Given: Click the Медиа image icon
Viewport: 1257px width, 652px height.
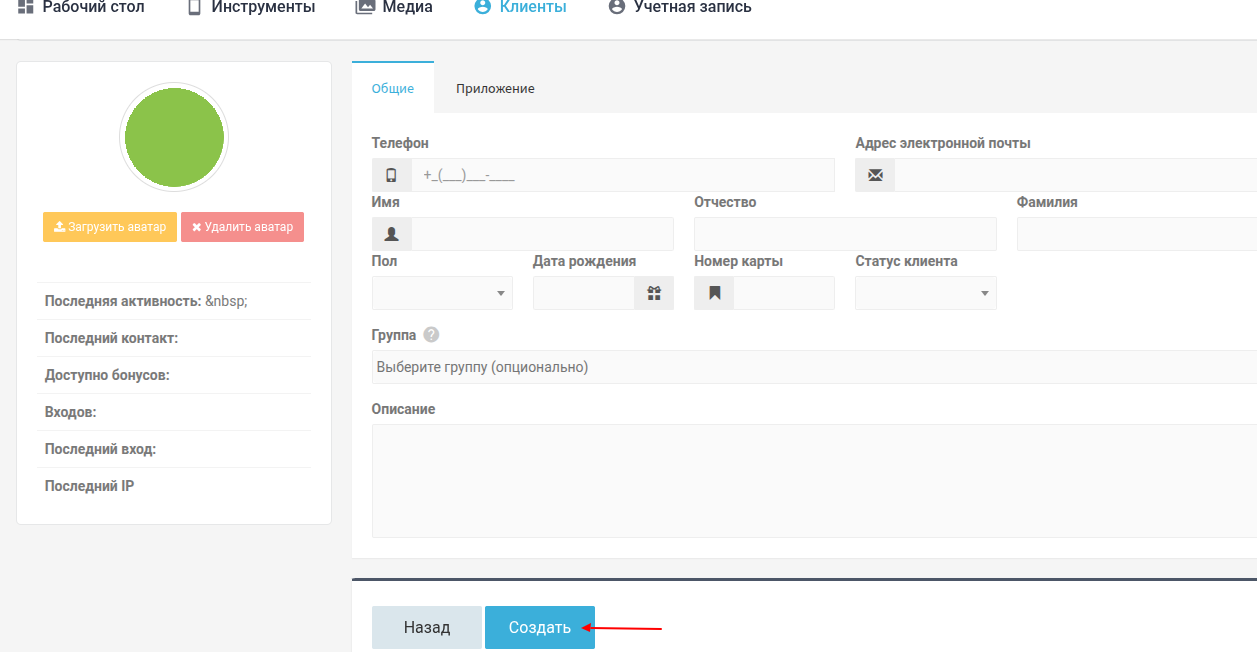Looking at the screenshot, I should 365,7.
